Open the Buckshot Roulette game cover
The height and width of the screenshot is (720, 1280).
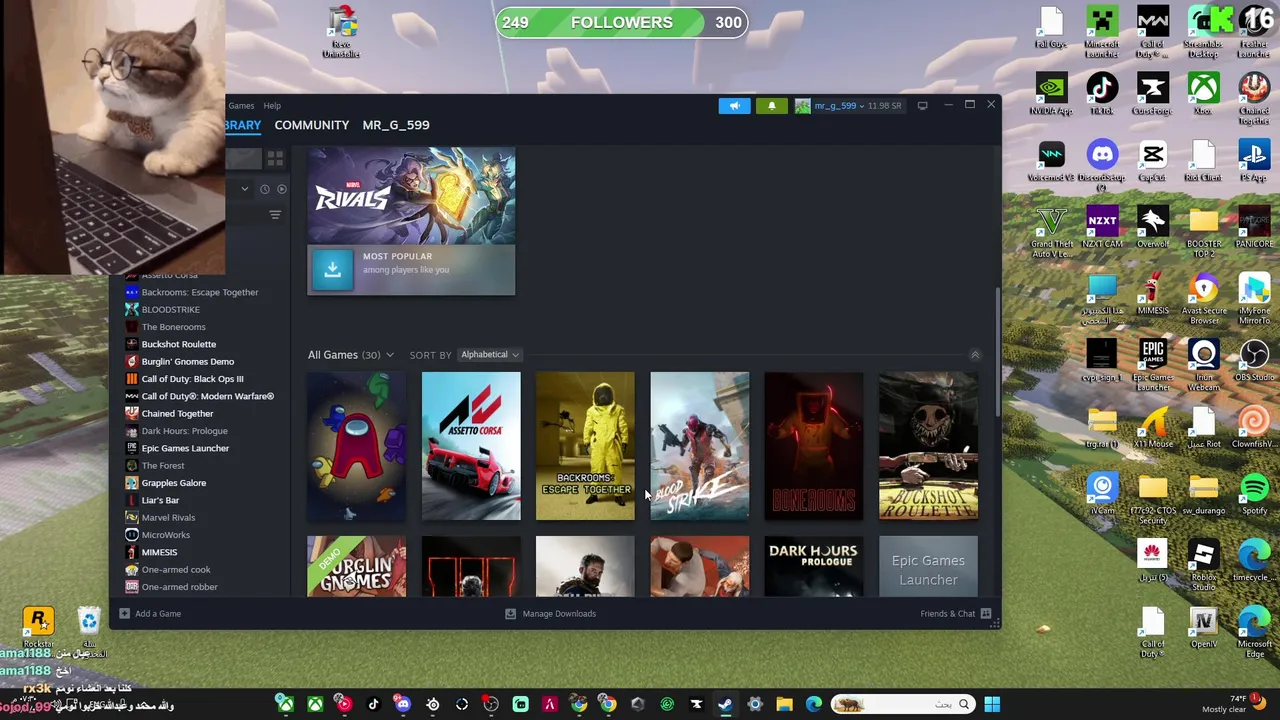click(x=928, y=446)
